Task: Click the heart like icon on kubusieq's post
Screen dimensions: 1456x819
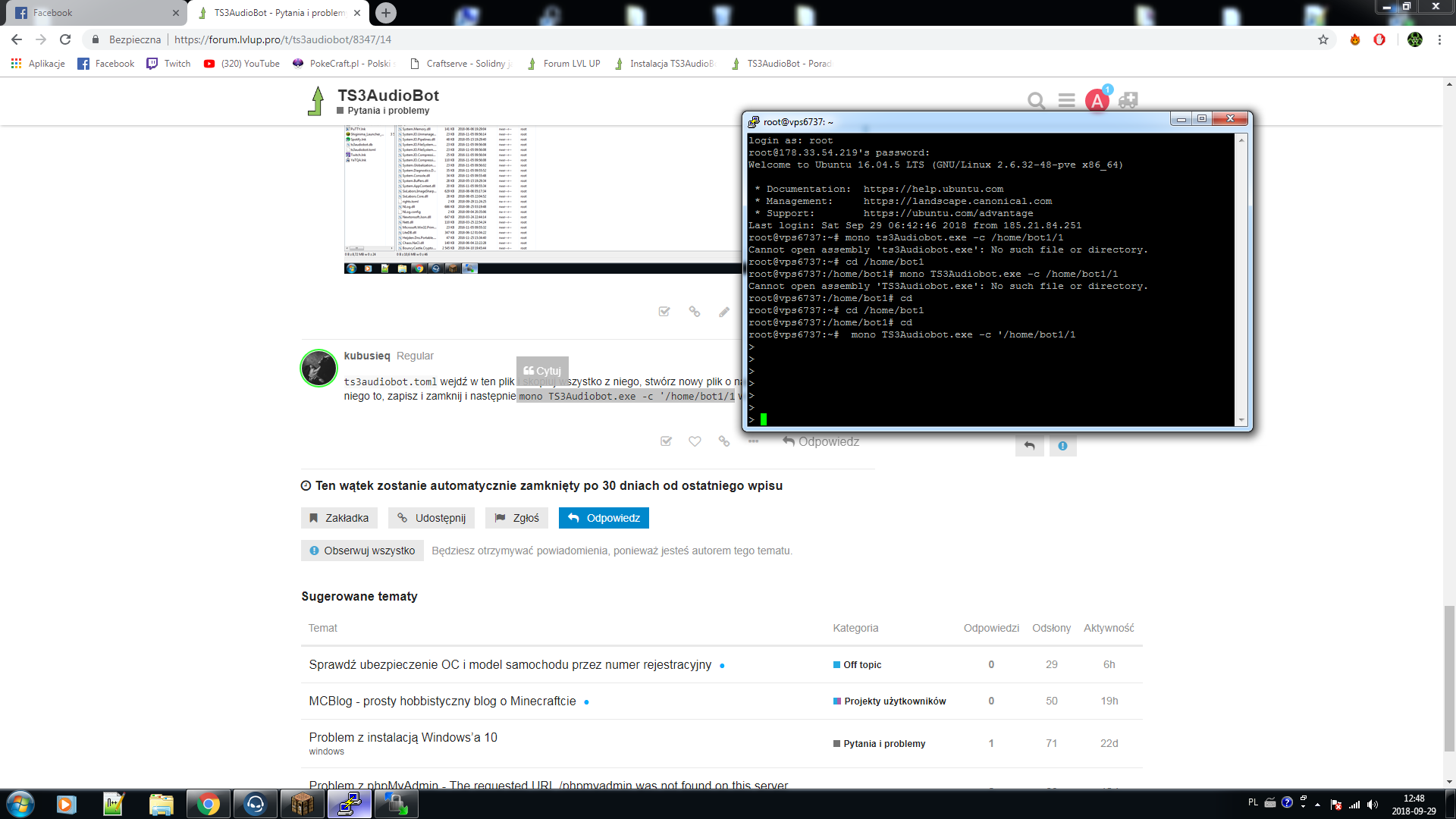Action: [695, 441]
